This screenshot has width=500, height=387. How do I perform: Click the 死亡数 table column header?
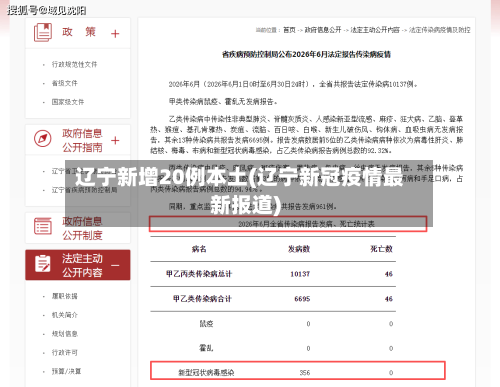pos(381,249)
